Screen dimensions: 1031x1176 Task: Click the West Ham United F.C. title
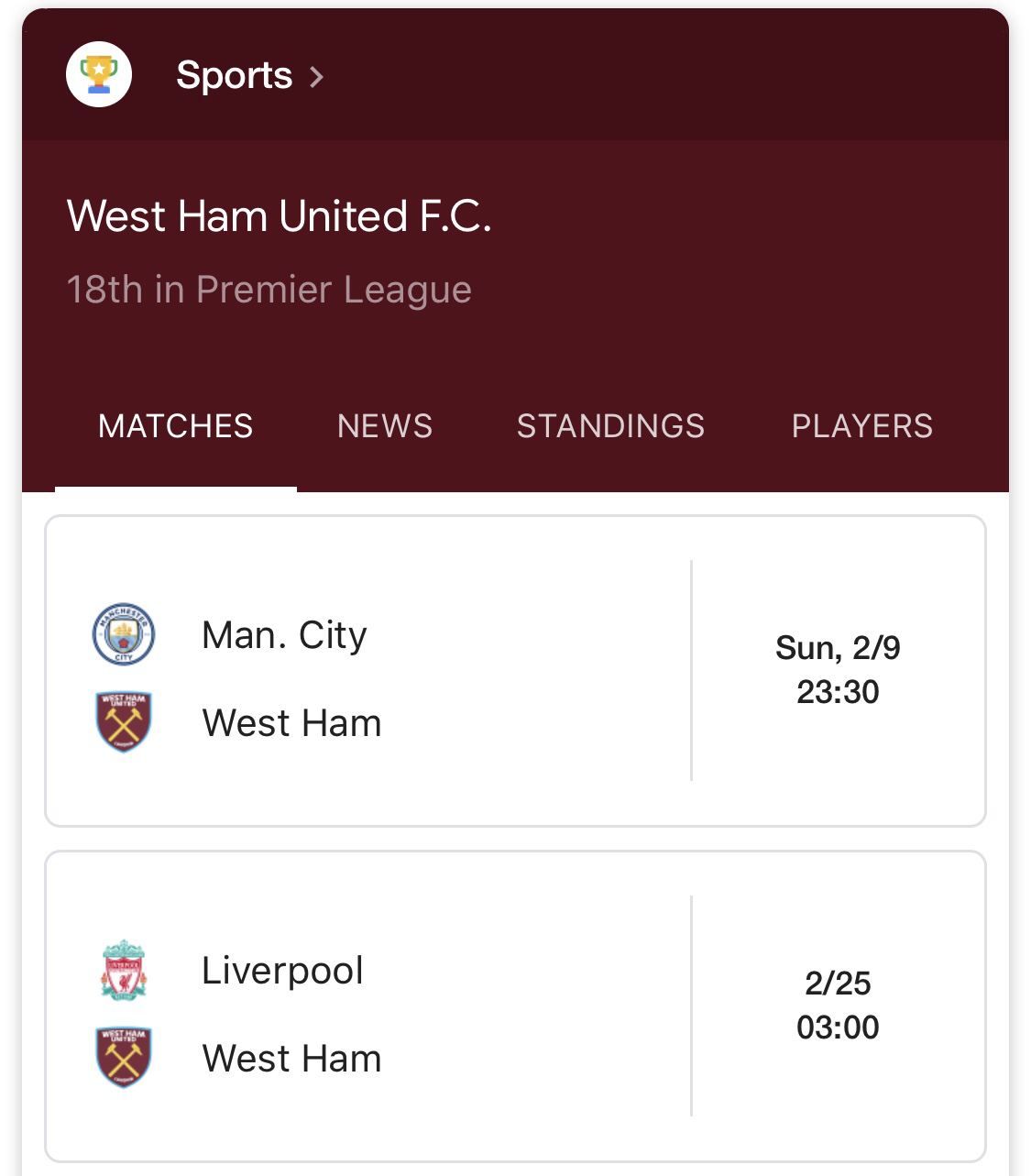click(x=280, y=216)
